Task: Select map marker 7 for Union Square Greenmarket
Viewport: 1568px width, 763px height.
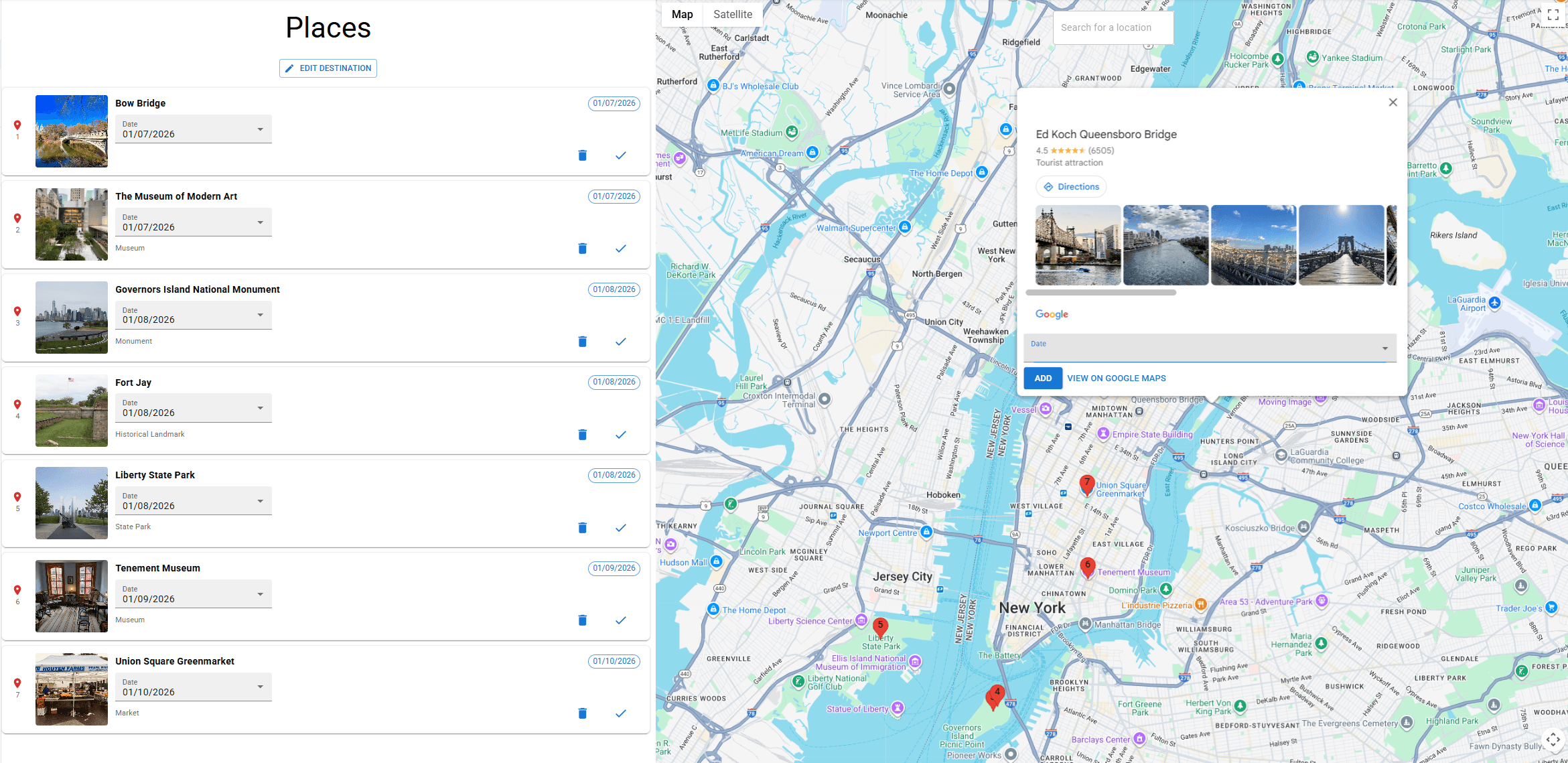Action: tap(1087, 482)
